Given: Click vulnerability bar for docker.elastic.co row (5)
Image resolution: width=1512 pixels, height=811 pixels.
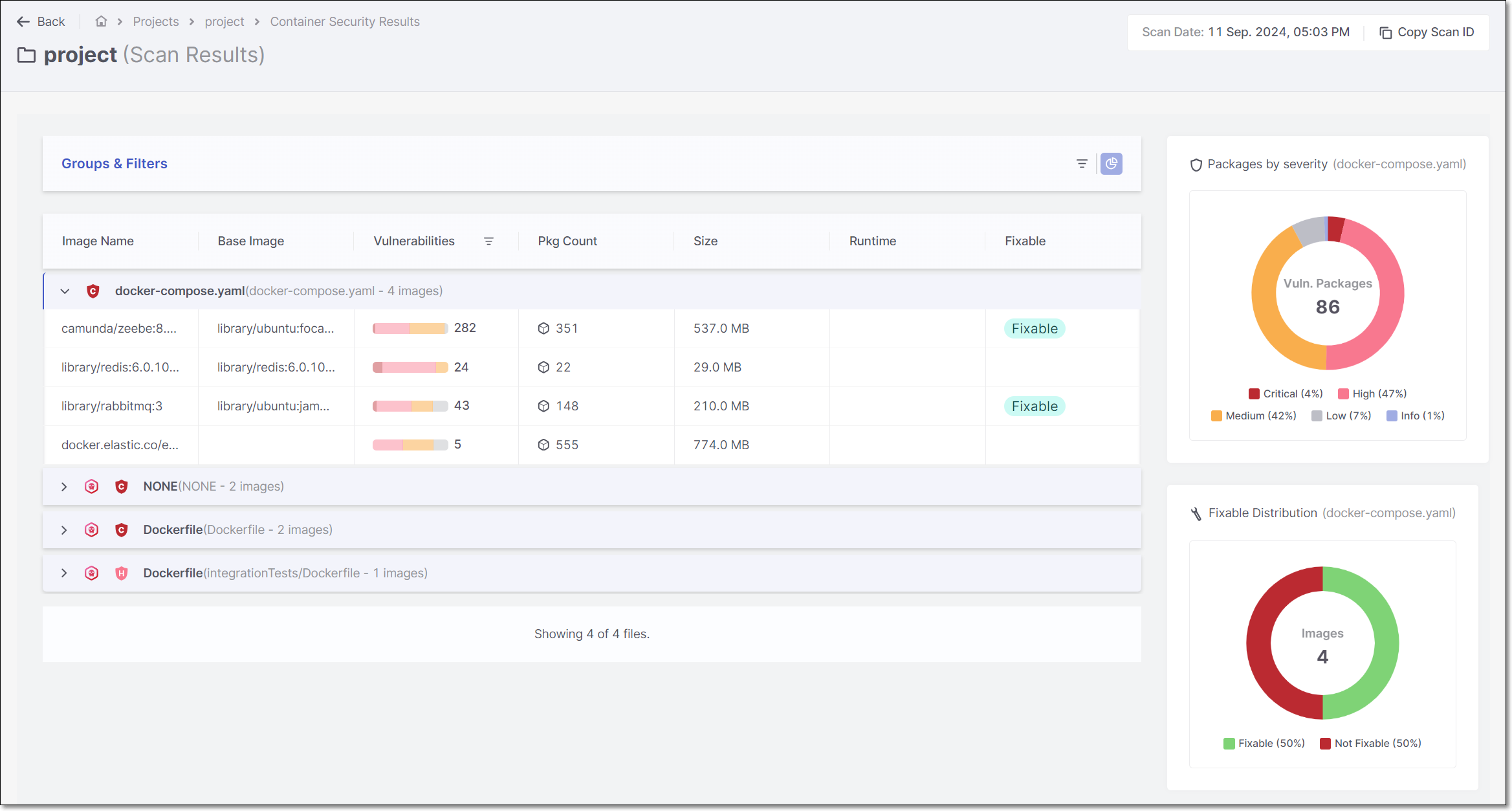Looking at the screenshot, I should point(410,445).
